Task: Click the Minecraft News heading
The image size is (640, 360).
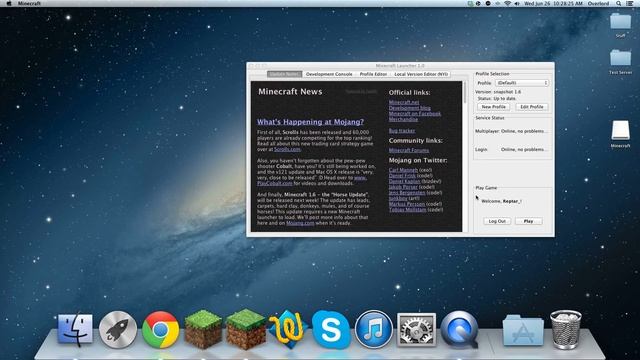Action: tap(290, 92)
